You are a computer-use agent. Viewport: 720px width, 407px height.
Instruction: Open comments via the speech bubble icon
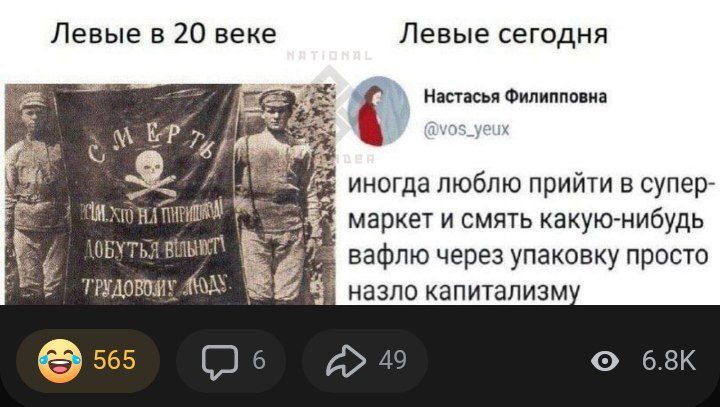(x=220, y=362)
